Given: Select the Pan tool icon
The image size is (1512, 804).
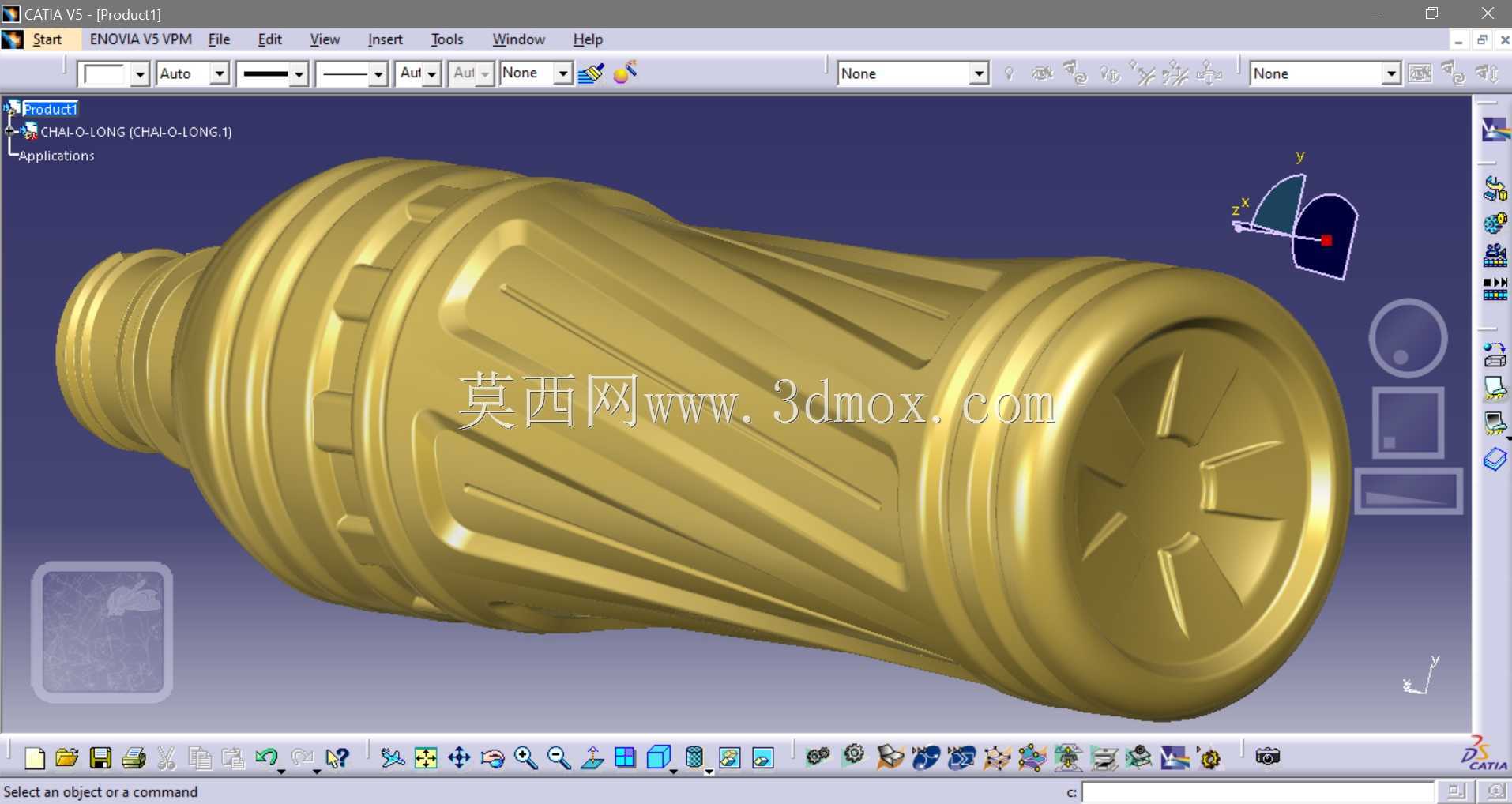Looking at the screenshot, I should click(459, 758).
